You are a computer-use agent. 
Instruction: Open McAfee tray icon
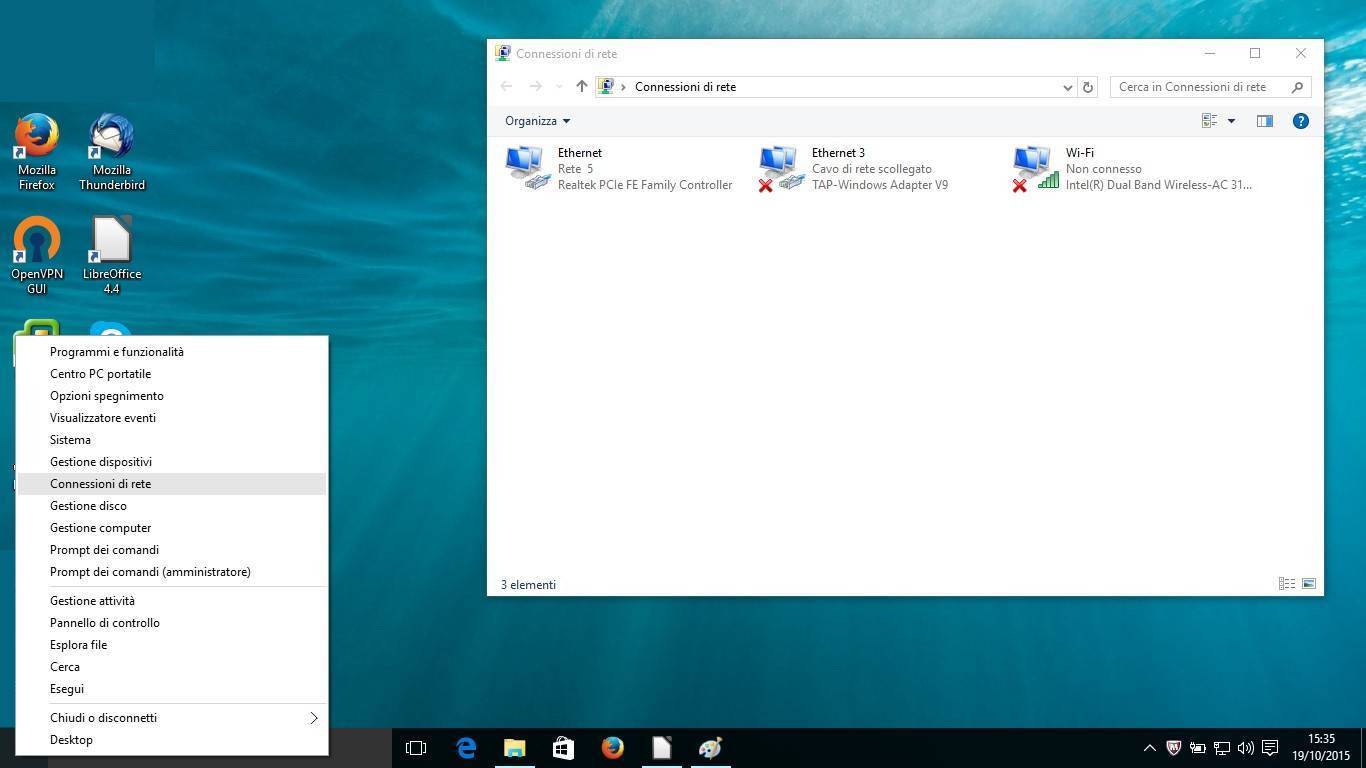[x=1174, y=748]
